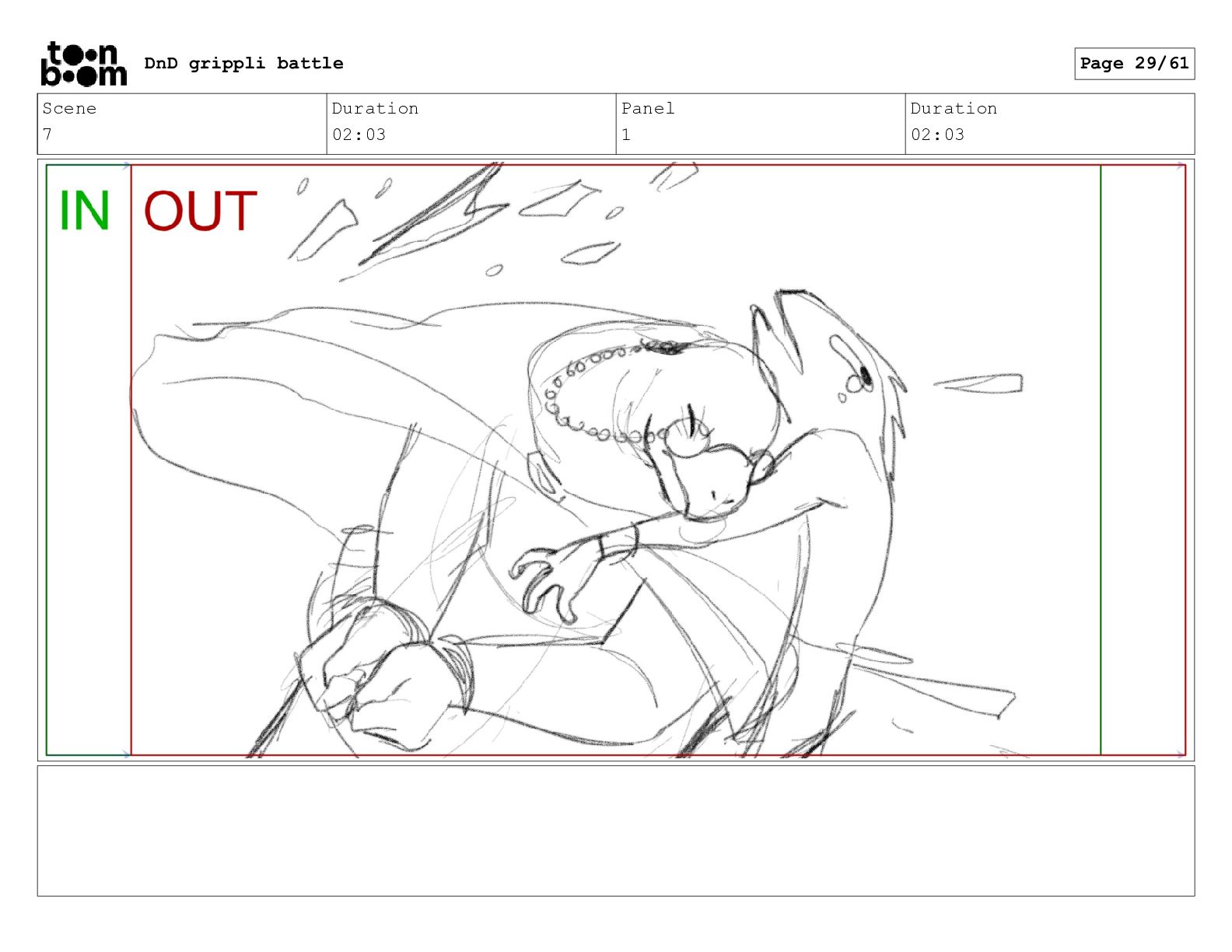Click the 'Scene' header label
The width and height of the screenshot is (1232, 952).
(x=69, y=108)
